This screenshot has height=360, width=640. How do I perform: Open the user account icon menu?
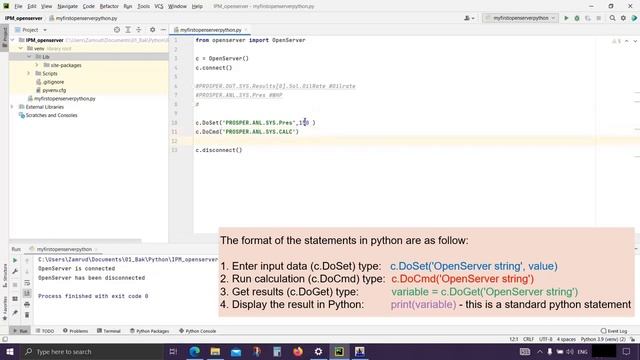coord(469,18)
